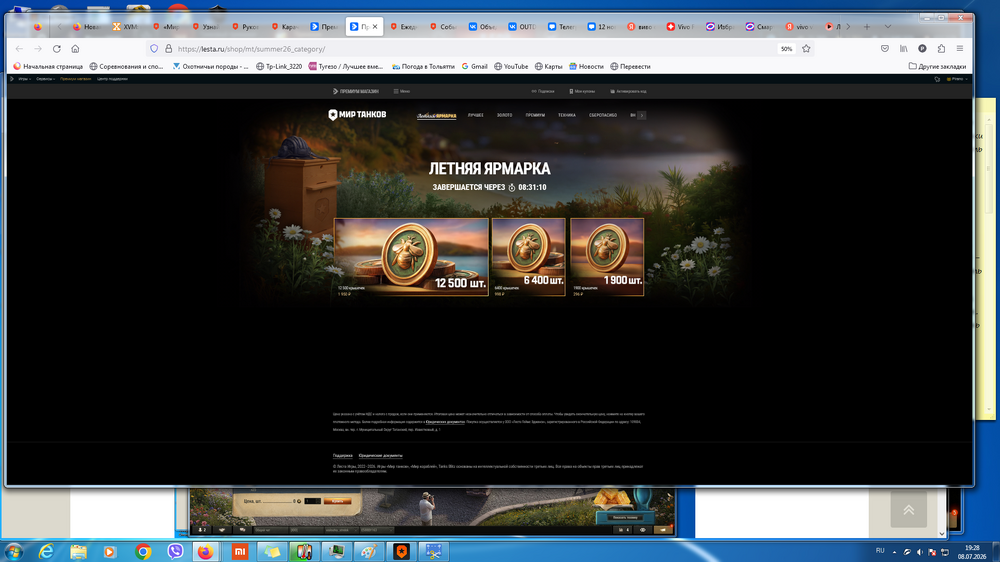Screen dimensions: 1000x562
Task: Click the forward navigation arrow
Action: (38, 48)
